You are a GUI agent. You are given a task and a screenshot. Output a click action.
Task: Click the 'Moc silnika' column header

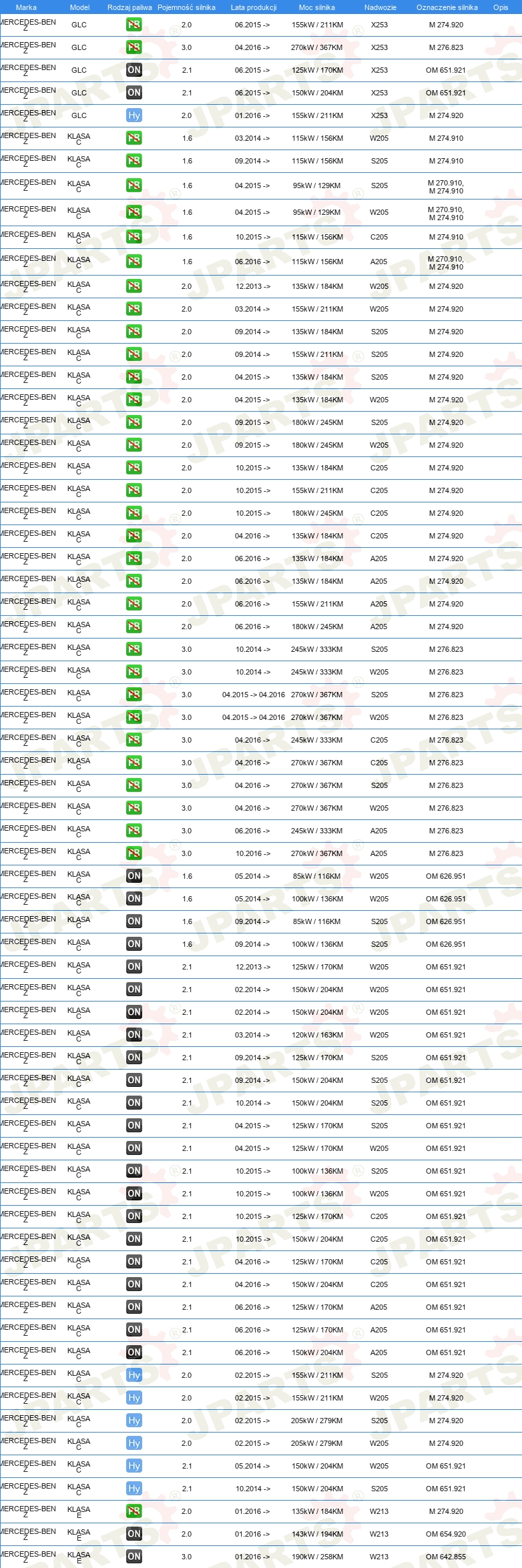tap(317, 7)
